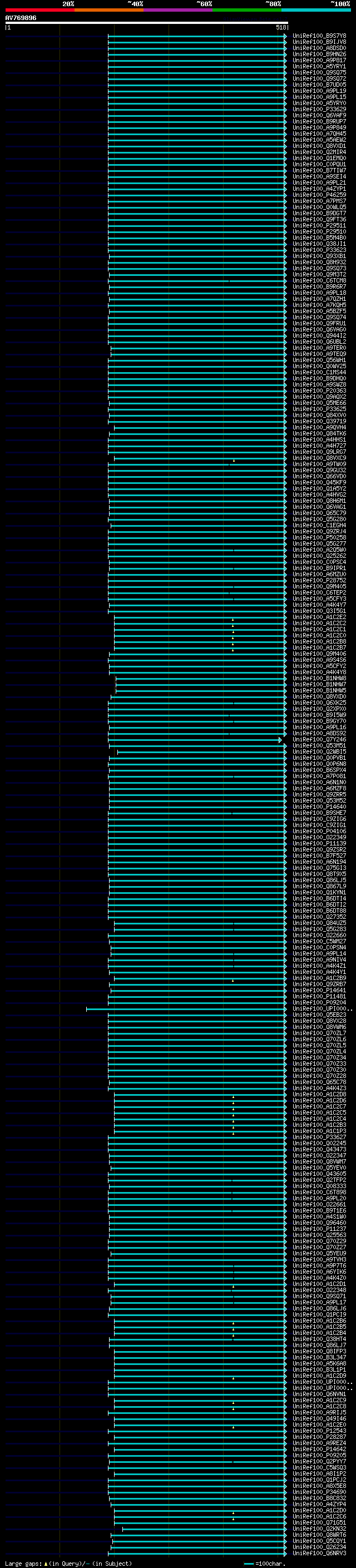Select hit label UniRef100_P12543
356x1568 pixels.
coord(319,1431)
